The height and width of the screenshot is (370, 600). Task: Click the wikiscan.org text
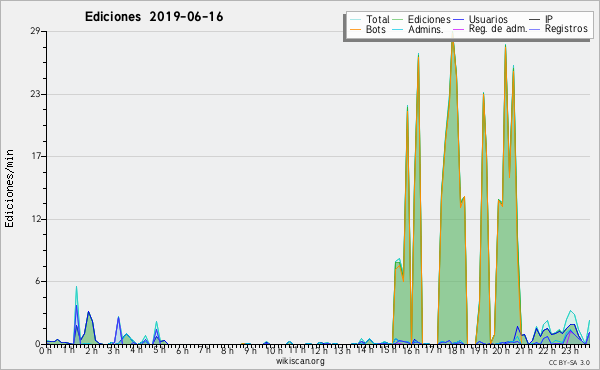point(300,361)
